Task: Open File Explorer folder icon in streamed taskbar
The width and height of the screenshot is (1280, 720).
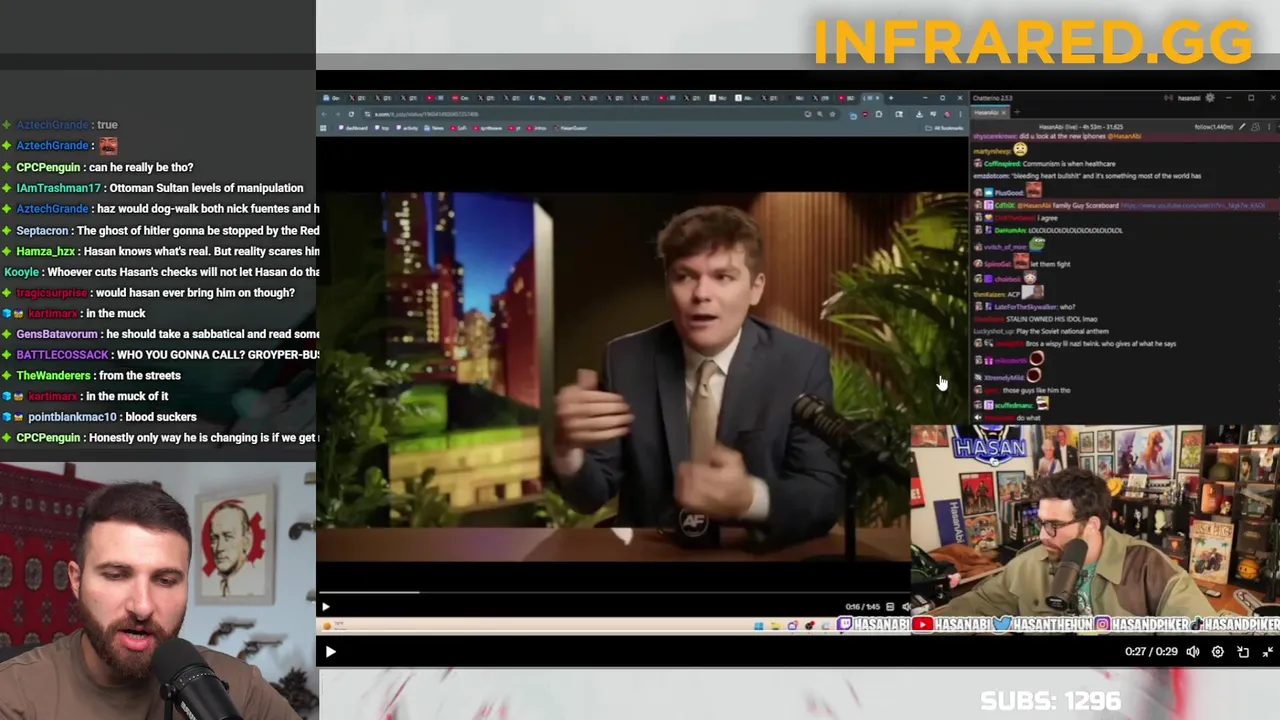Action: pos(775,626)
